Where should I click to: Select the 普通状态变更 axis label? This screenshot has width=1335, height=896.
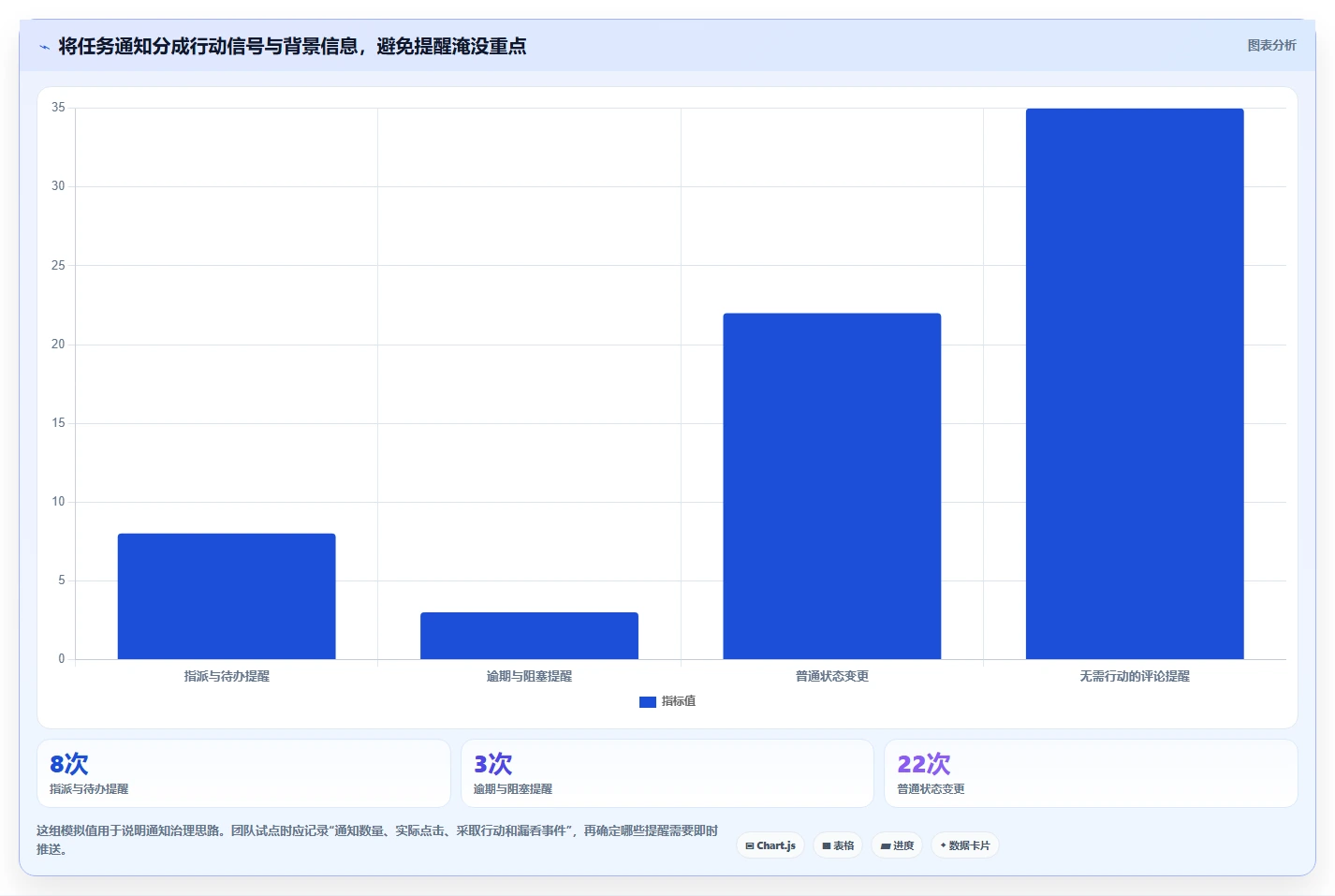(832, 676)
